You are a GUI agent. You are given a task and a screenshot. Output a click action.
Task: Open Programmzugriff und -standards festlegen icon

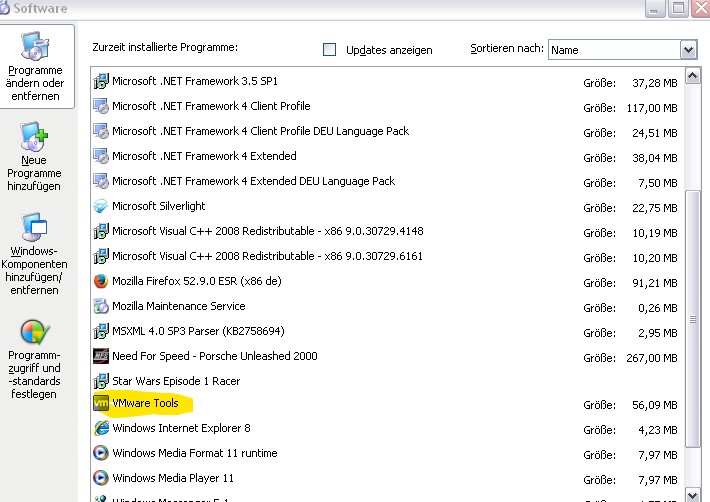[x=34, y=332]
